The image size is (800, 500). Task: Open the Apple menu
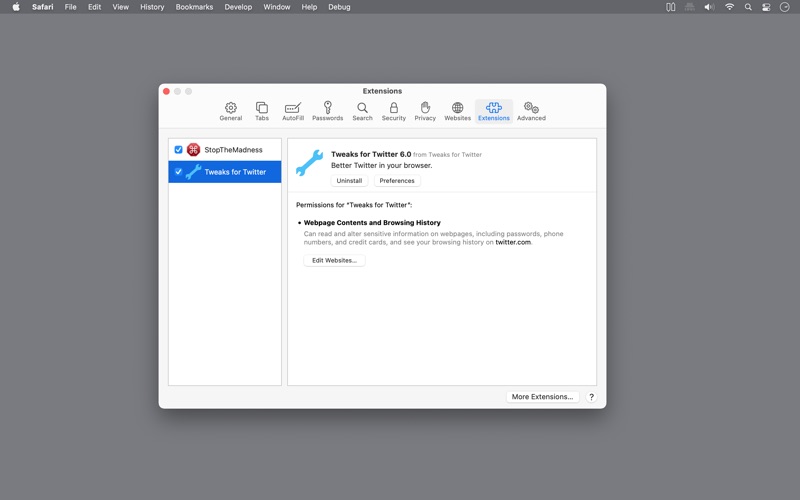pos(16,7)
